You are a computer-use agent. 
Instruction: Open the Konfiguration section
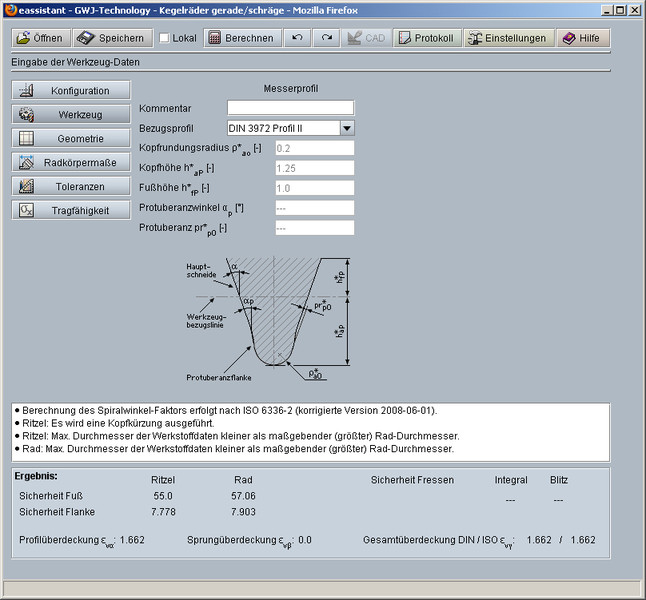[x=72, y=90]
